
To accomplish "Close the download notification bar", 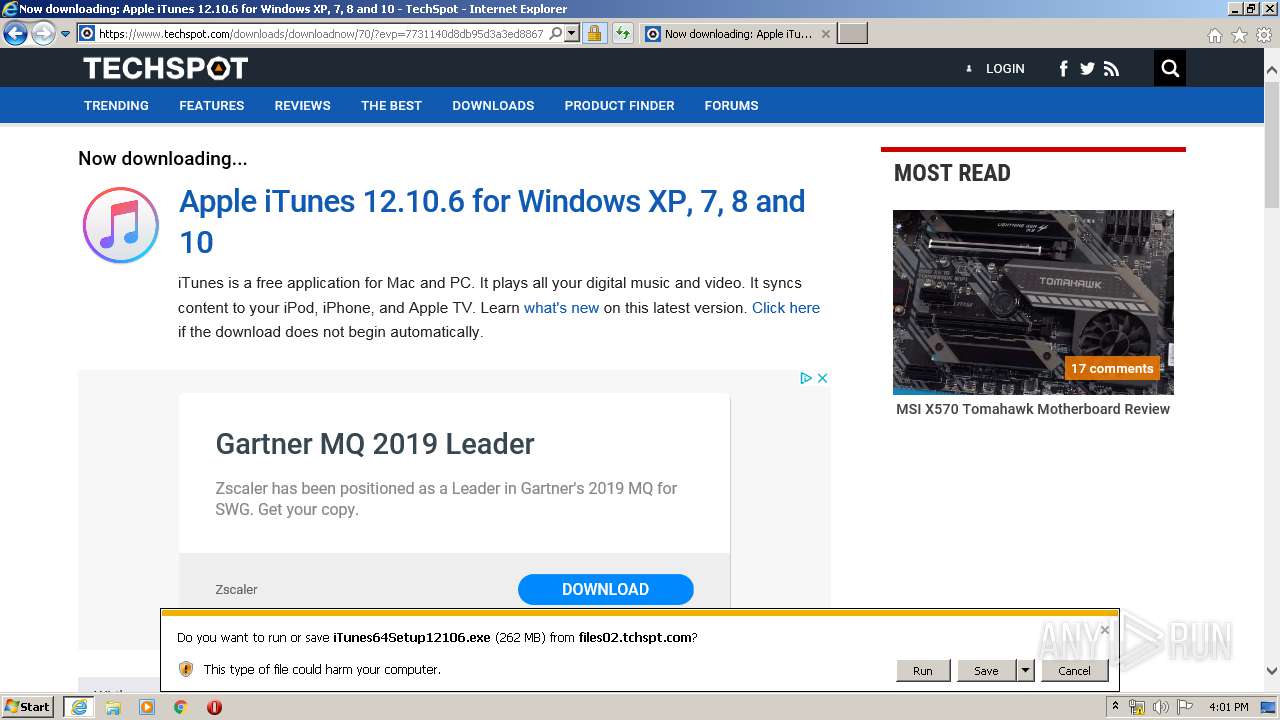I will point(1104,630).
